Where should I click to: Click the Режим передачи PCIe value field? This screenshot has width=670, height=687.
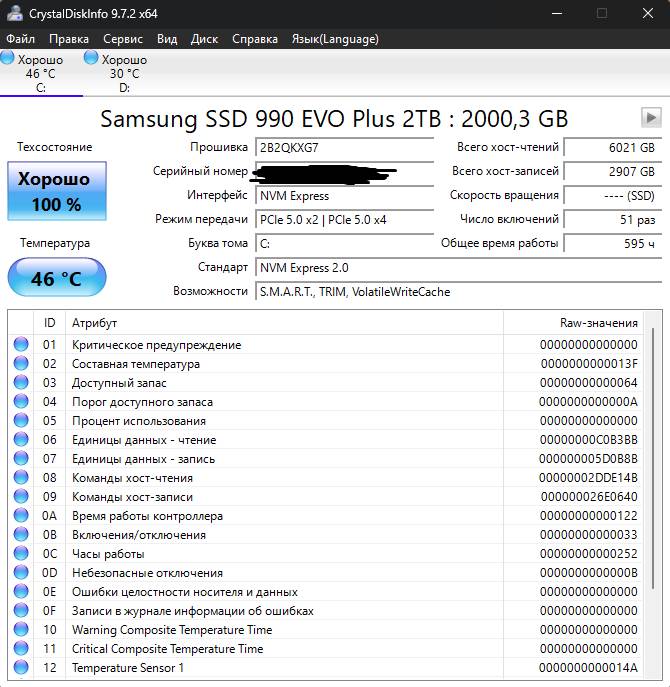[344, 219]
